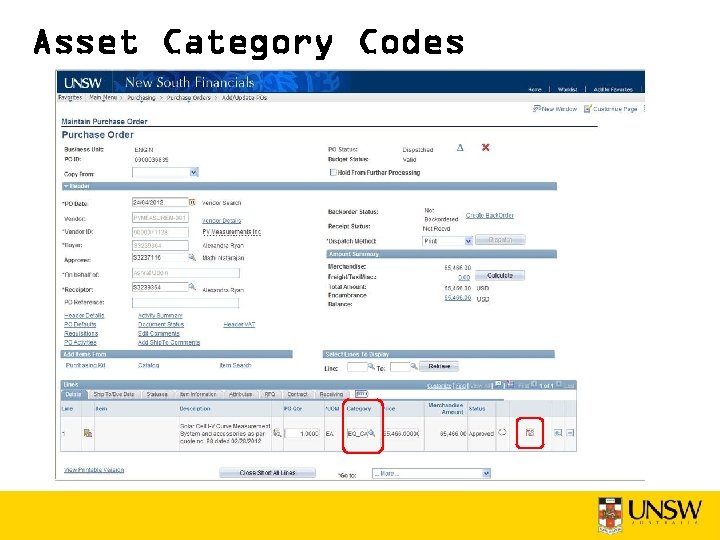Click the blue triangle icon near PO Status
This screenshot has height=540, width=720.
point(460,148)
